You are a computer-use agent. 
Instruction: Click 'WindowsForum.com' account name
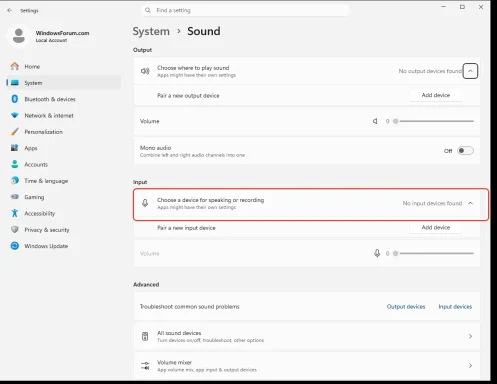pyautogui.click(x=62, y=33)
